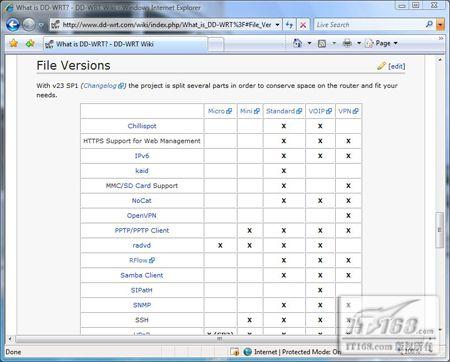Expand the Print options dropdown arrow
This screenshot has height=362, width=450.
pyautogui.click(x=359, y=43)
